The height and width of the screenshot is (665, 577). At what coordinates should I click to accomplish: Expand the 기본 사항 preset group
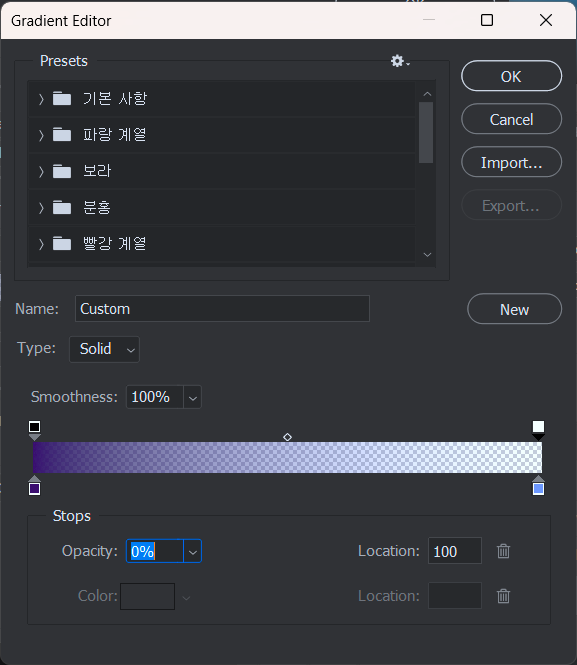pyautogui.click(x=41, y=99)
